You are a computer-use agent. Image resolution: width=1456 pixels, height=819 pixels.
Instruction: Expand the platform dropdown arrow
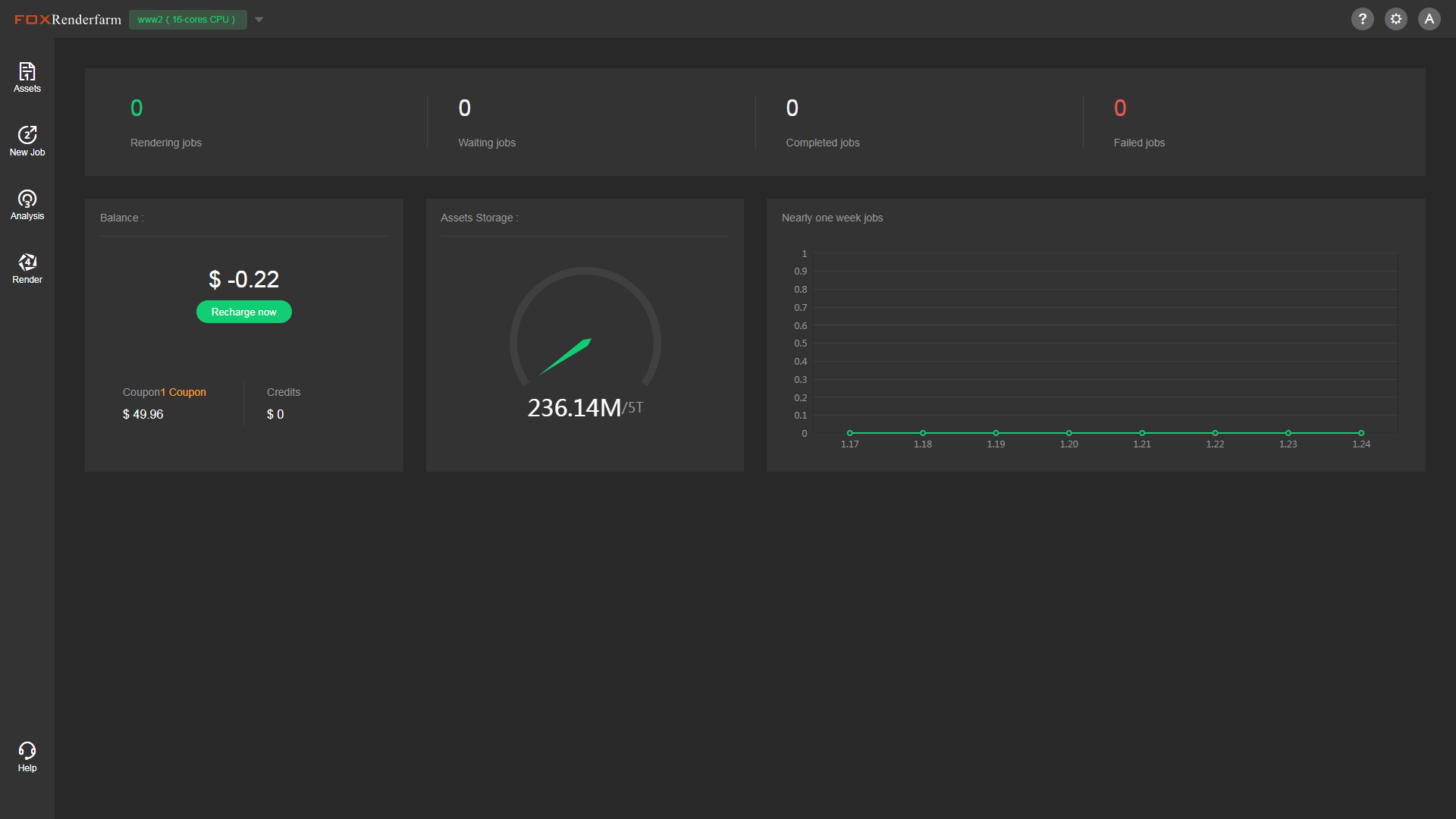click(x=259, y=20)
